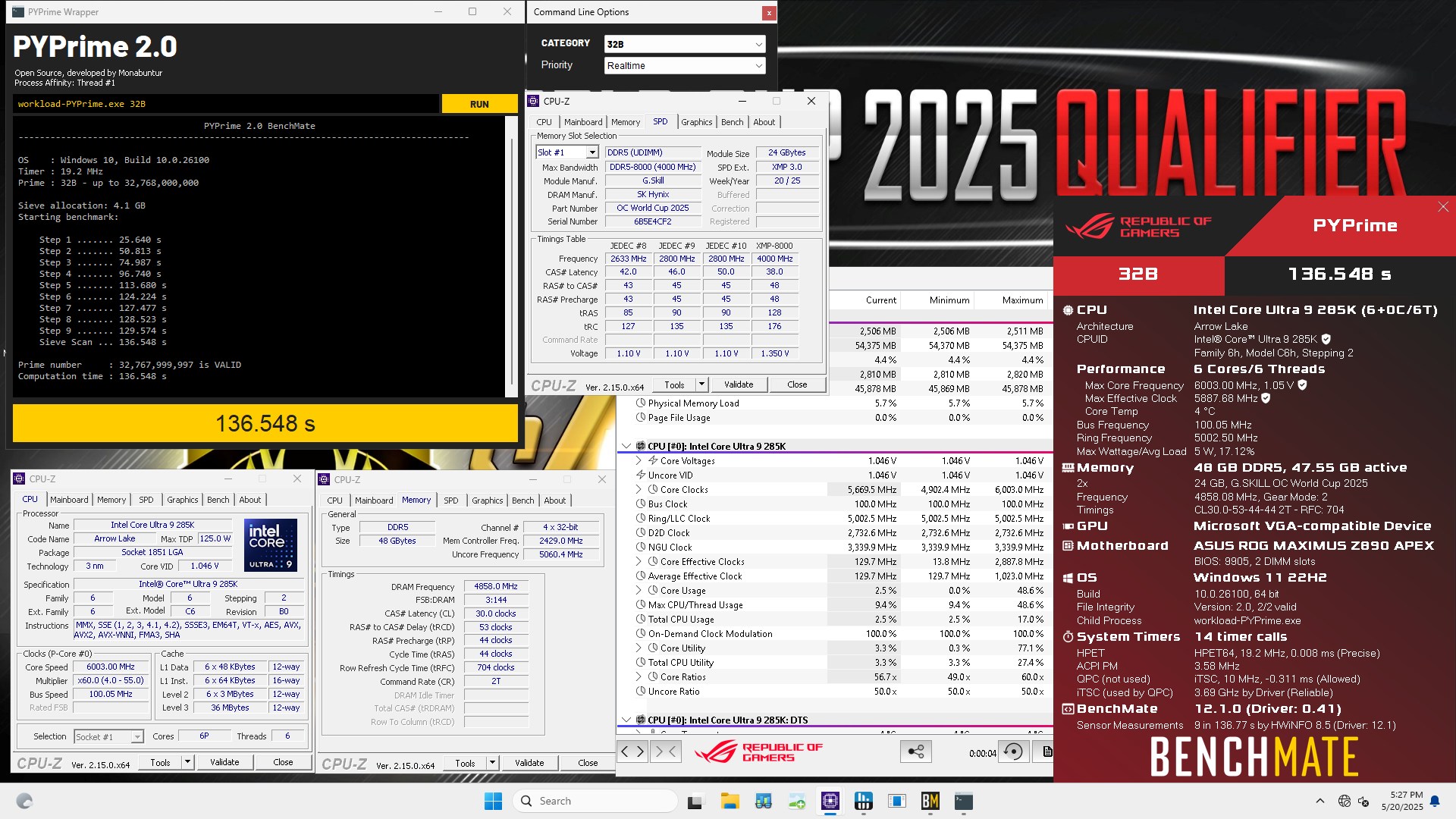Click the Intel Core Ultra 9 logo
Screen dimensions: 1456x819
point(271,544)
